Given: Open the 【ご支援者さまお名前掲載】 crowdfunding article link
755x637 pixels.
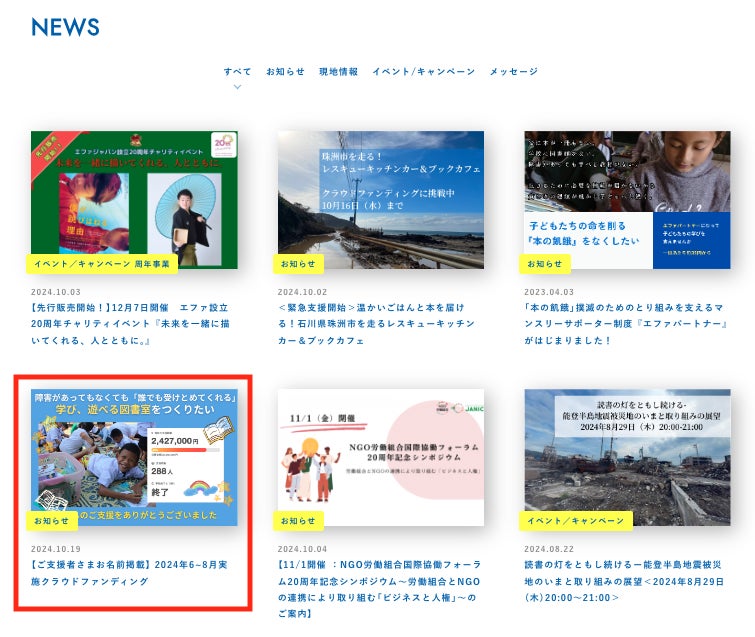Looking at the screenshot, I should point(132,573).
